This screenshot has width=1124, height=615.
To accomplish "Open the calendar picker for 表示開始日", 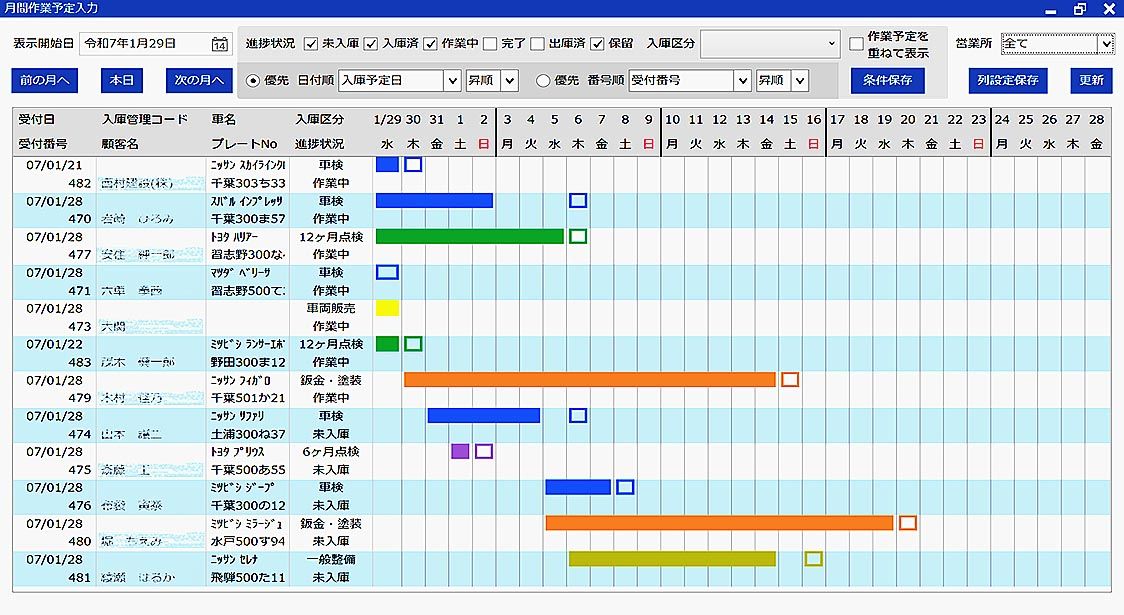I will click(x=220, y=44).
